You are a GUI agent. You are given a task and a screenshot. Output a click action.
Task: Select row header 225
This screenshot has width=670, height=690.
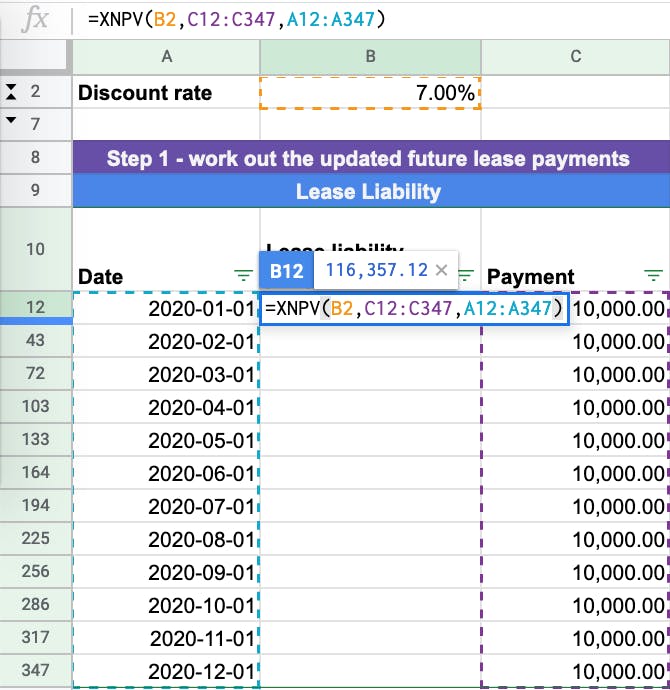[x=36, y=538]
